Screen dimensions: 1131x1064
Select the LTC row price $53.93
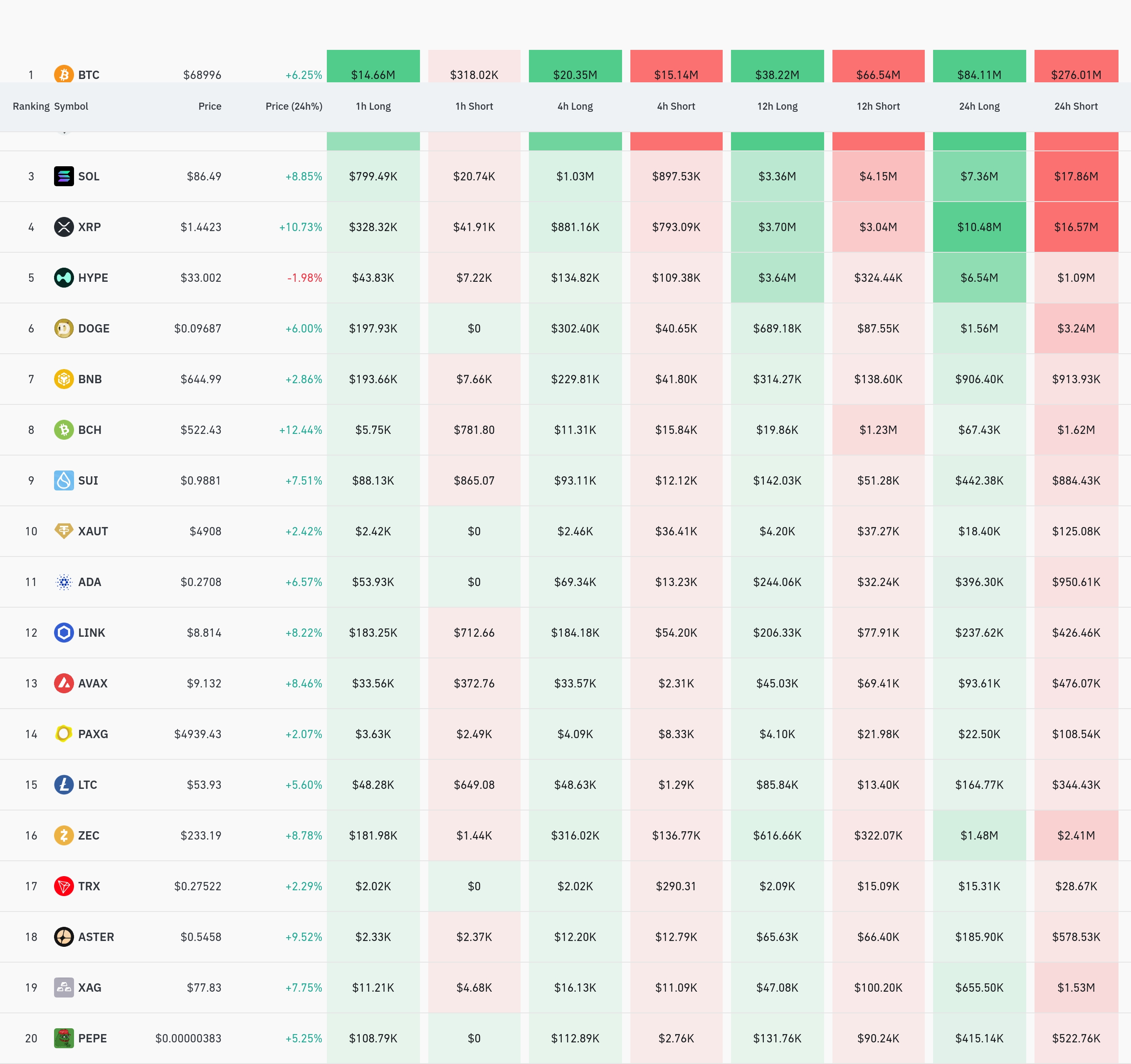pyautogui.click(x=204, y=785)
